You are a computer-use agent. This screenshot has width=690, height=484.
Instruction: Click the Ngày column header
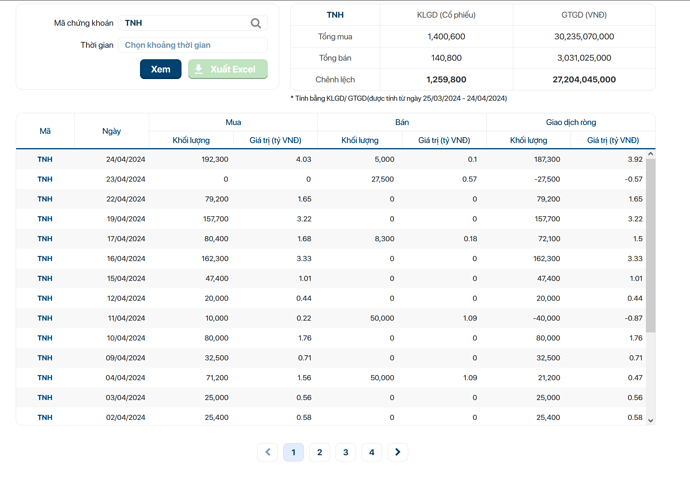pos(111,131)
